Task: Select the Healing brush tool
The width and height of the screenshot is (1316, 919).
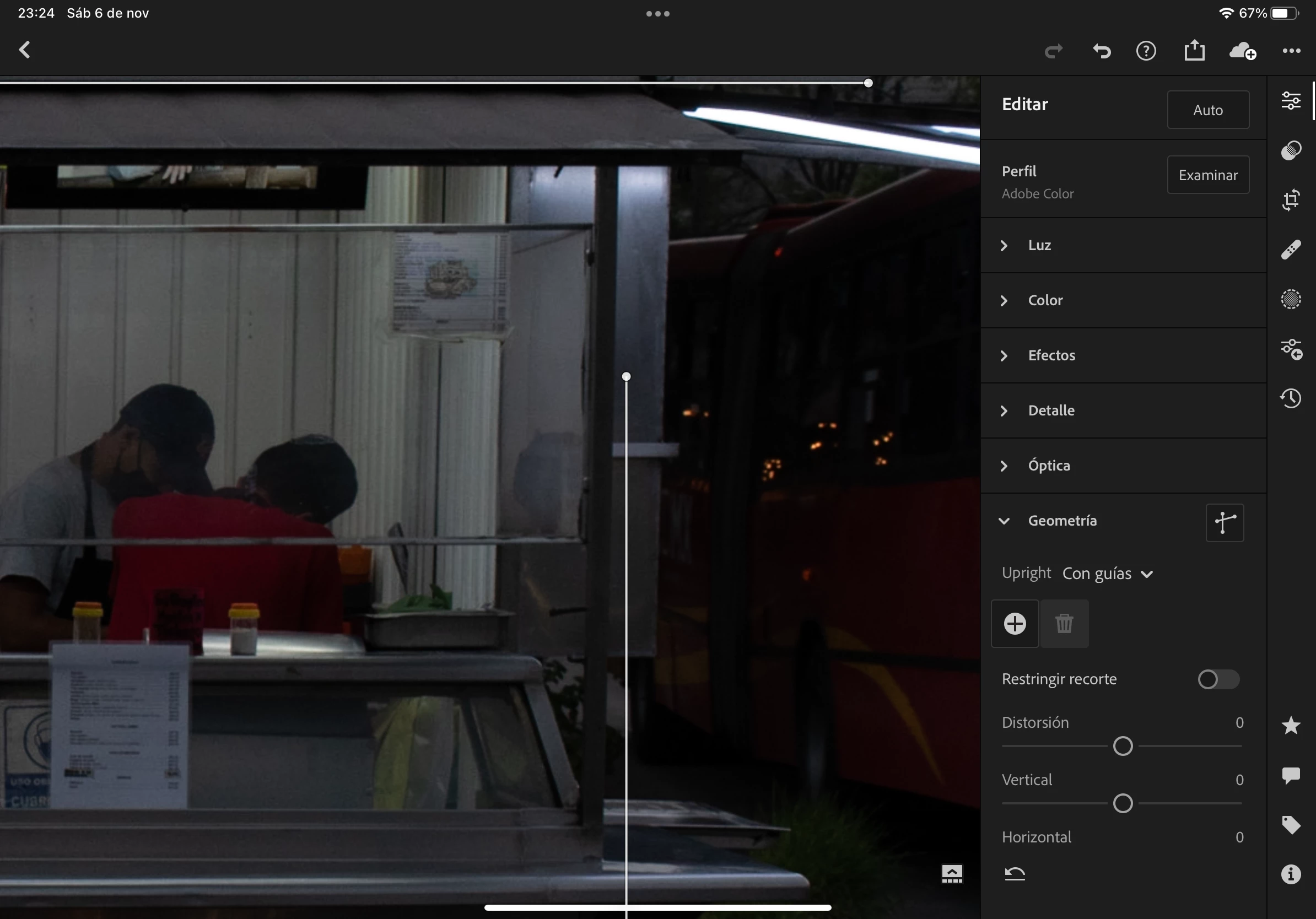Action: [x=1291, y=250]
